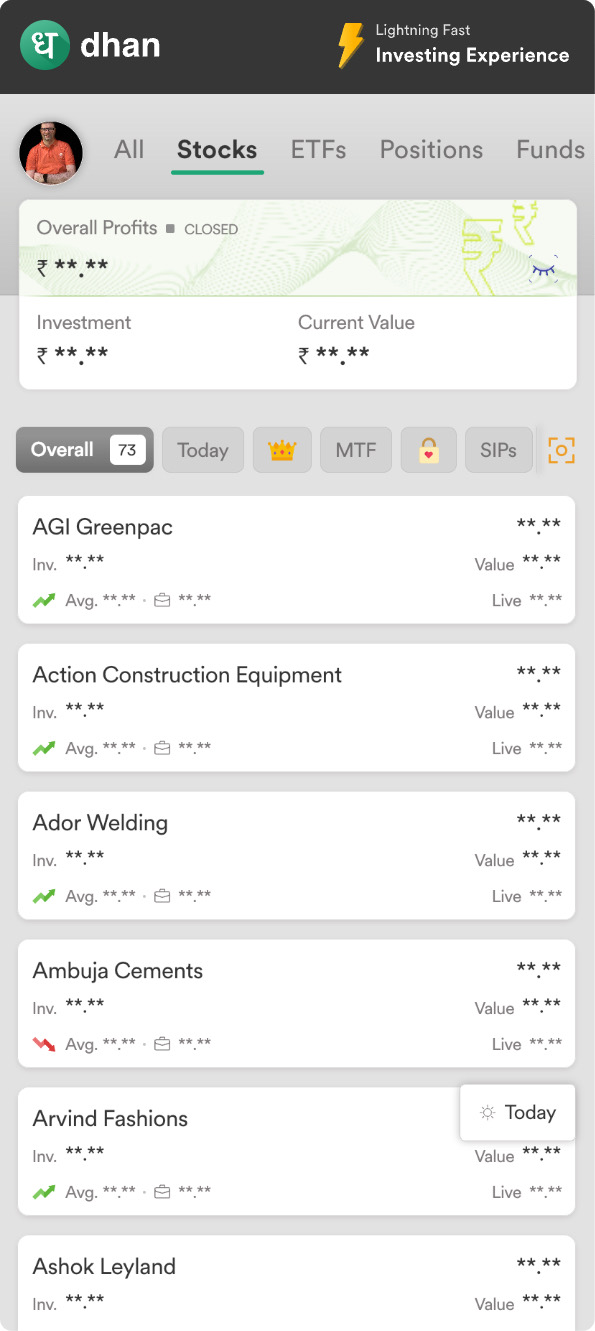Viewport: 595px width, 1331px height.
Task: Click the orange scan frame icon
Action: click(x=563, y=450)
